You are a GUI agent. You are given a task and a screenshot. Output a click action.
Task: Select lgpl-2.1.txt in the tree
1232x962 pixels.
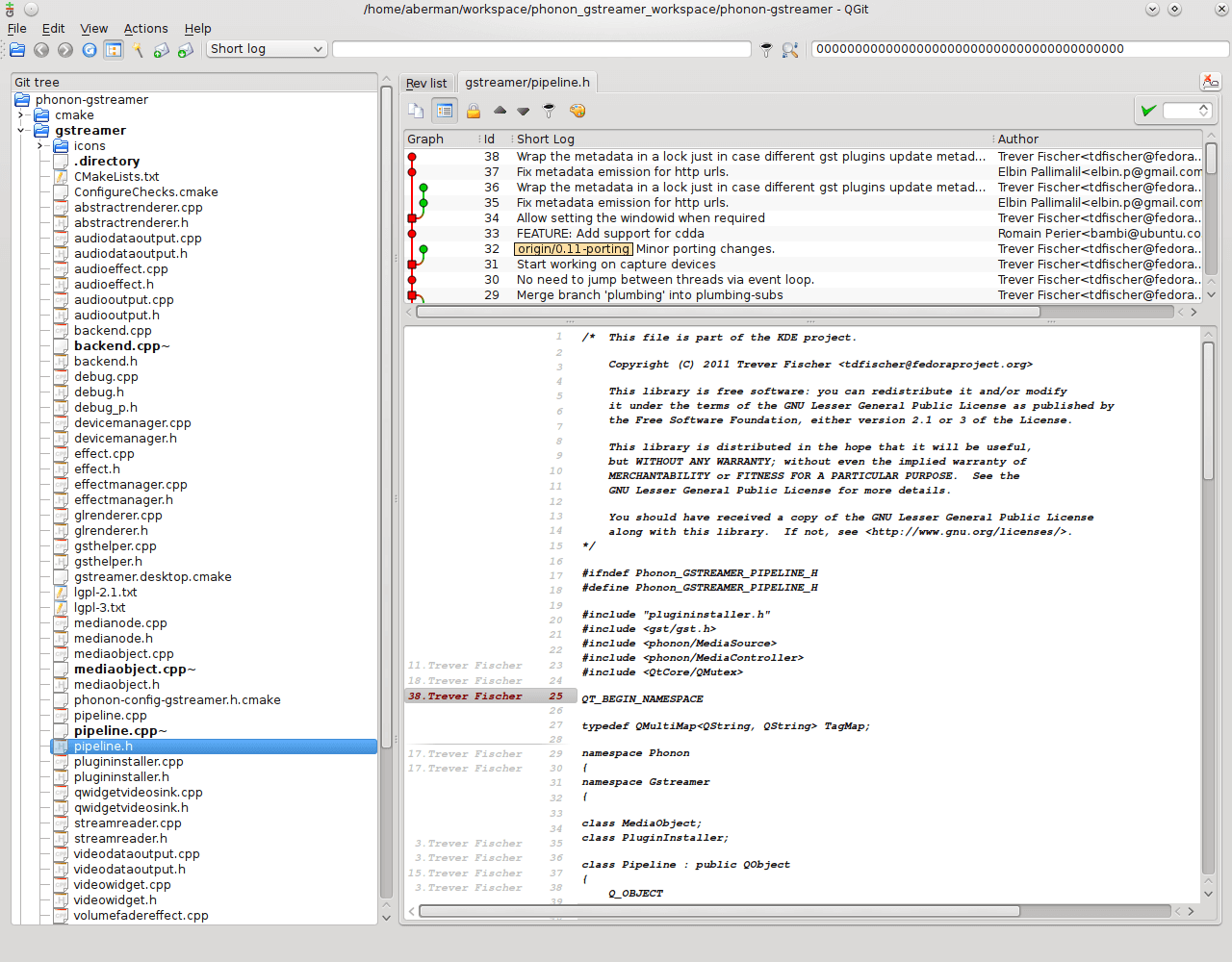click(x=106, y=593)
